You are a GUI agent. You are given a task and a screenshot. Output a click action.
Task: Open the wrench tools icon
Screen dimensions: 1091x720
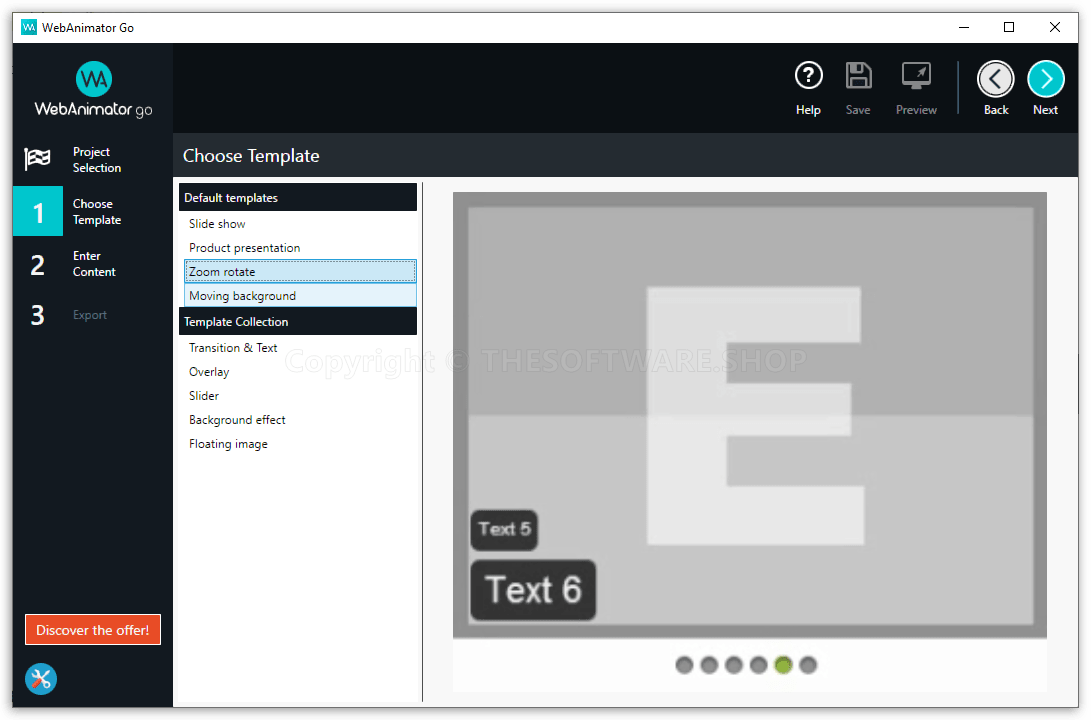tap(41, 679)
